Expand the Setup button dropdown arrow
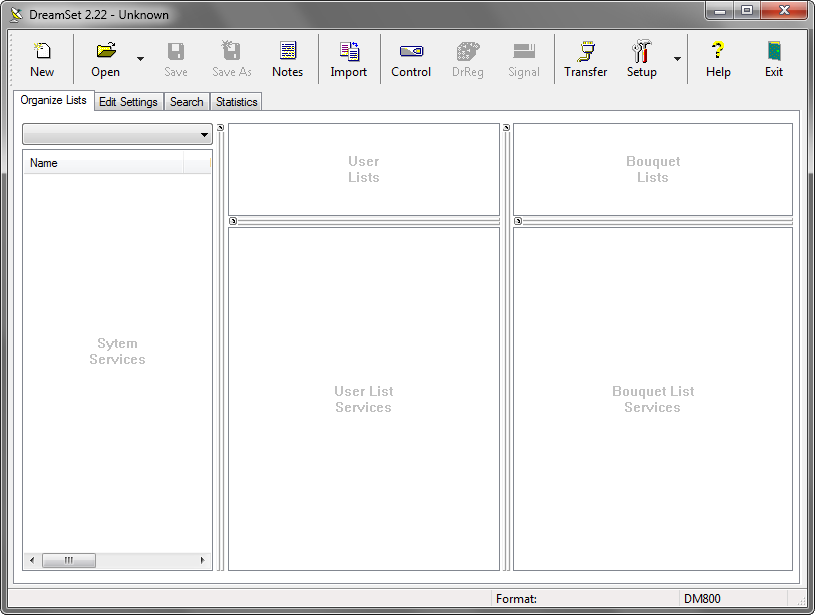 pos(677,59)
